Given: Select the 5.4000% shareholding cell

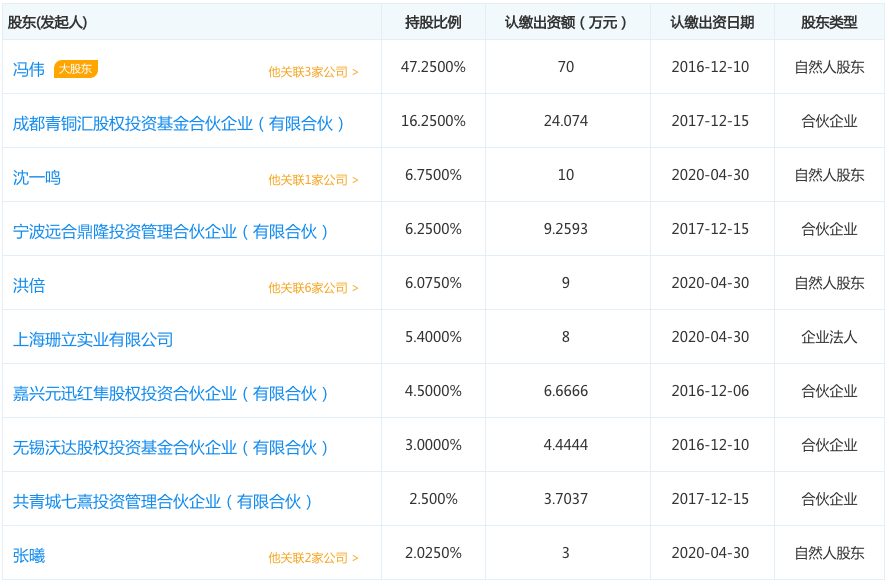Looking at the screenshot, I should [433, 337].
